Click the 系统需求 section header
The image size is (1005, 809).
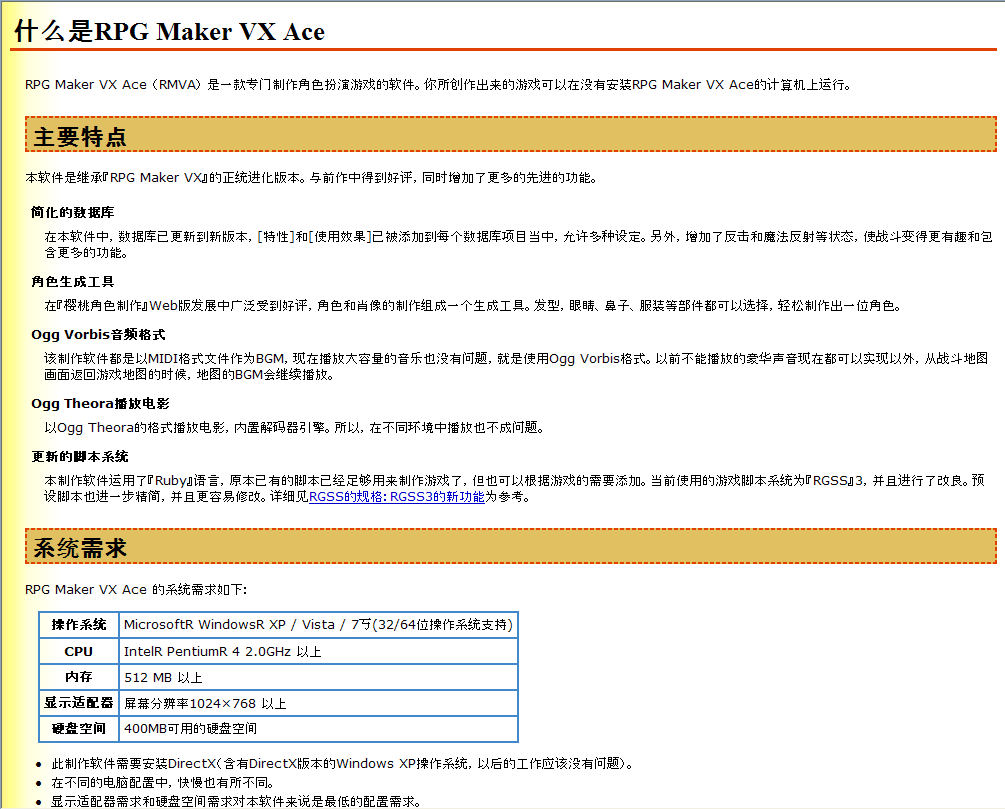click(x=511, y=546)
